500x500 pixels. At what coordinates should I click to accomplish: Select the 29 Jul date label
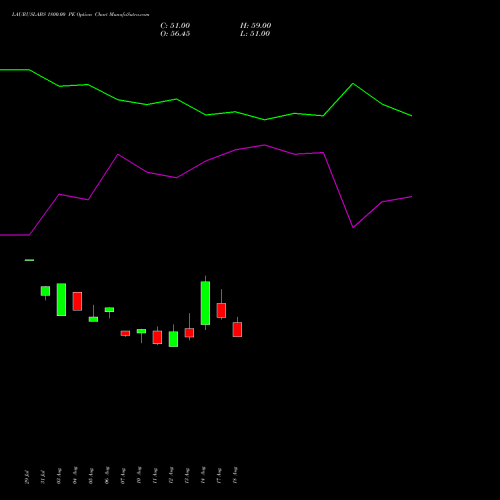[27, 477]
